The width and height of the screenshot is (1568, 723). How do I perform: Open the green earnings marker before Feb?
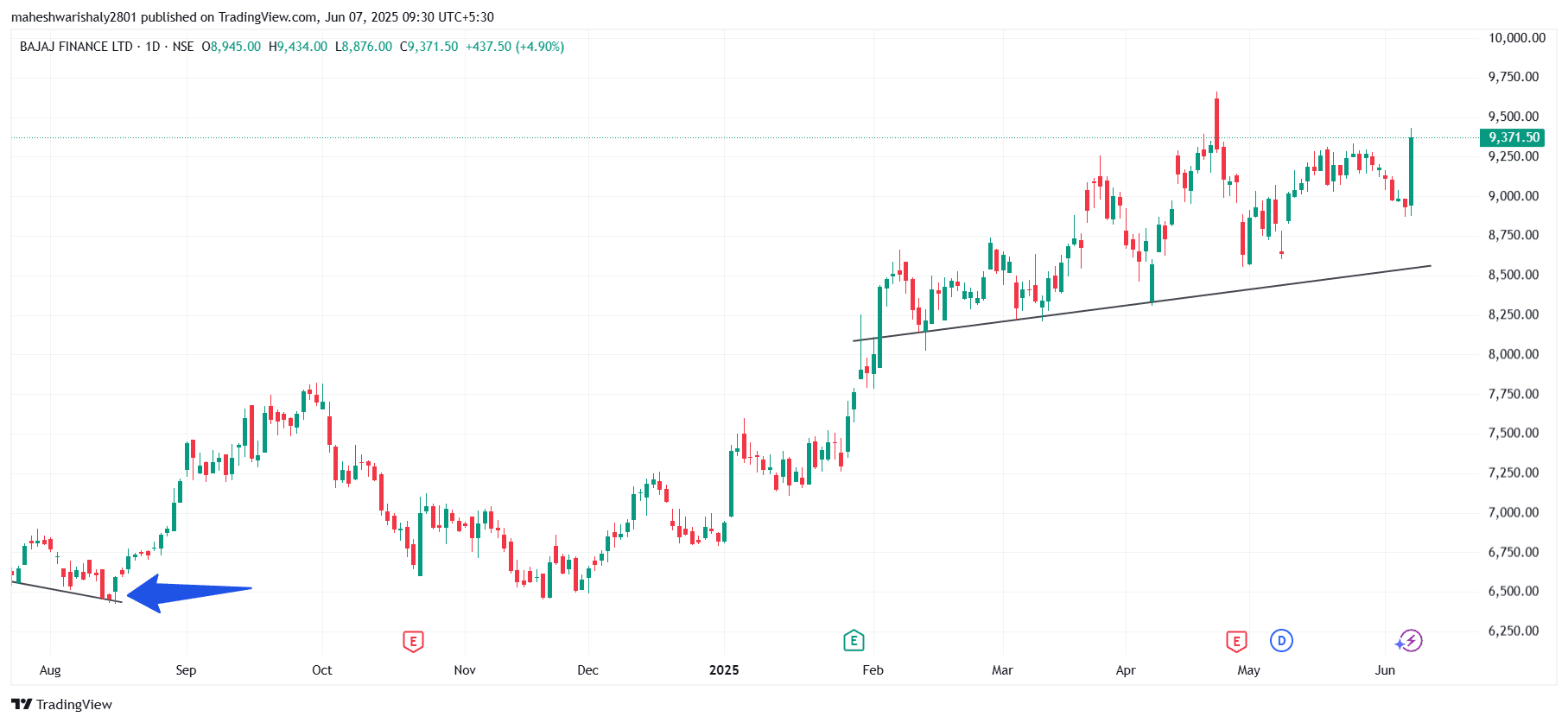point(854,640)
